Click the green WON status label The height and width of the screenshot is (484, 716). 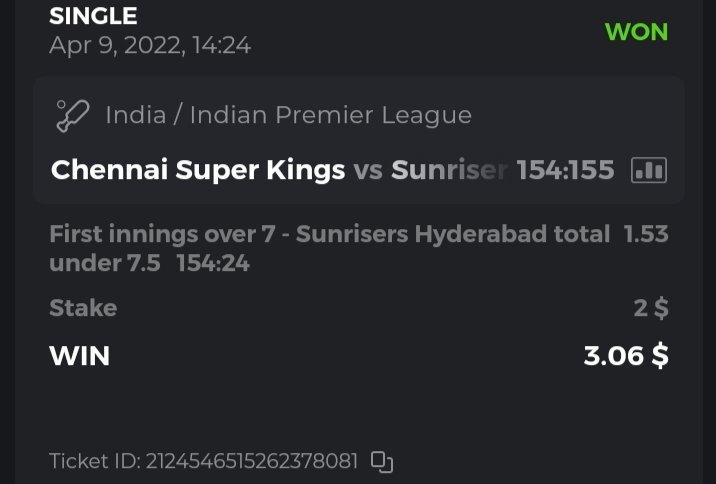click(636, 31)
